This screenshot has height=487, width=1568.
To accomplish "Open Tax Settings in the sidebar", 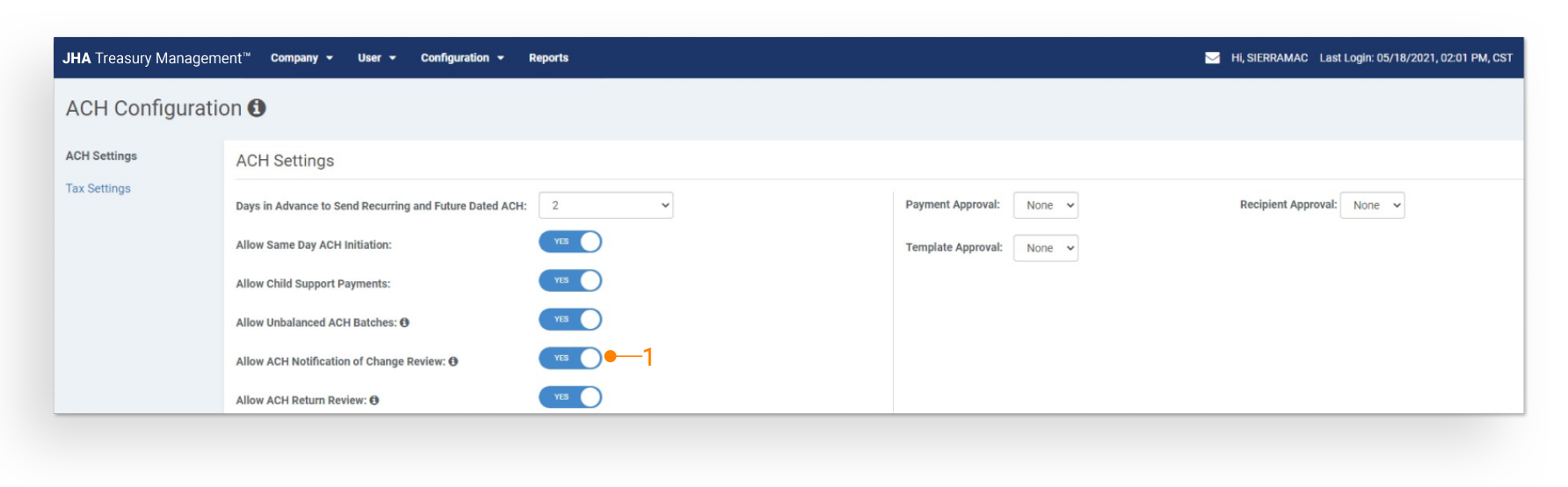I will coord(98,188).
